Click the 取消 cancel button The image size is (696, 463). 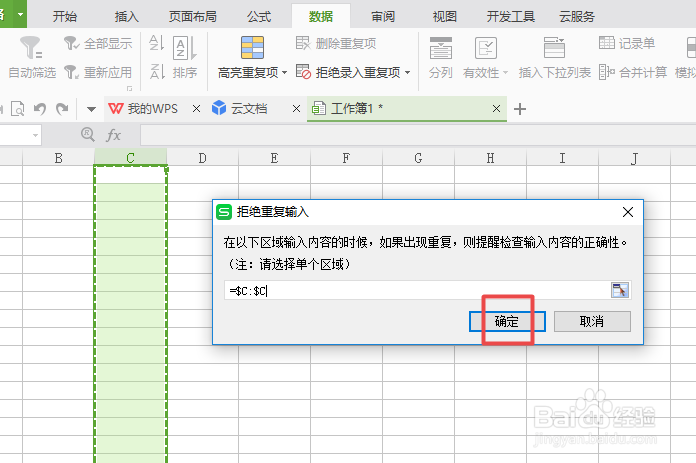592,321
